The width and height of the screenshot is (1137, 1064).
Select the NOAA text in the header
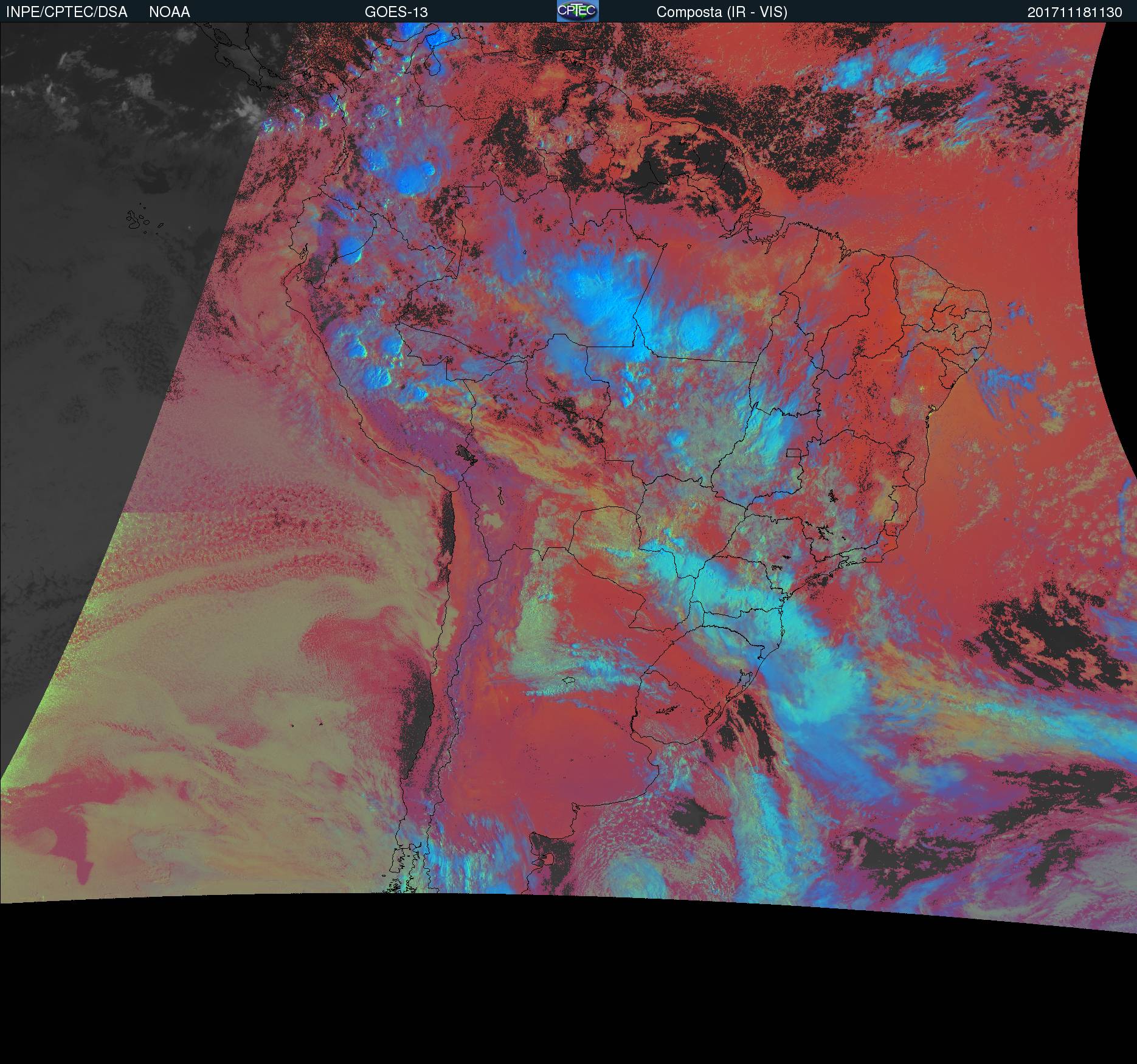170,12
